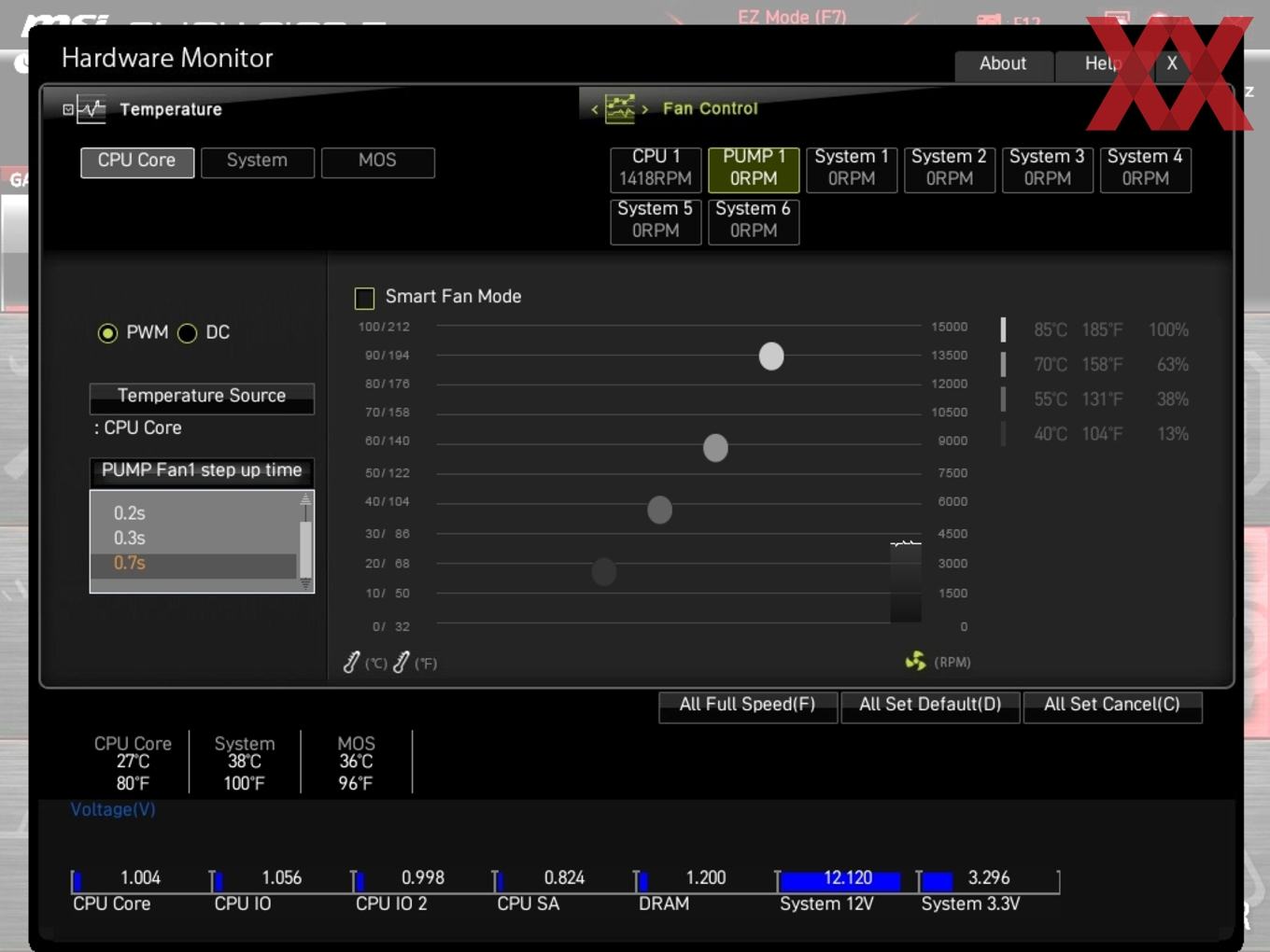Screen dimensions: 1270x952
Task: Click the MOS 36°C reading
Action: tap(356, 763)
